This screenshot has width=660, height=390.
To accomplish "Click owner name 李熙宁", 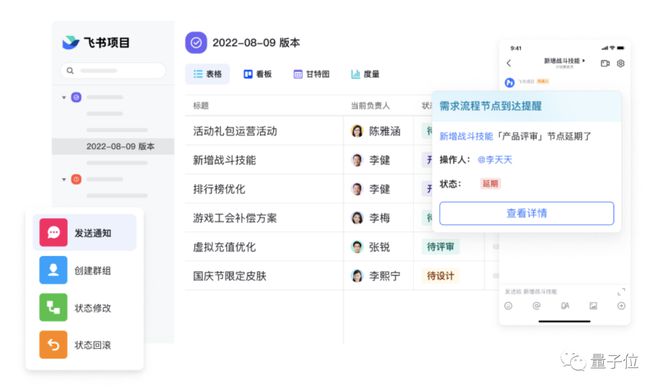I will click(385, 276).
